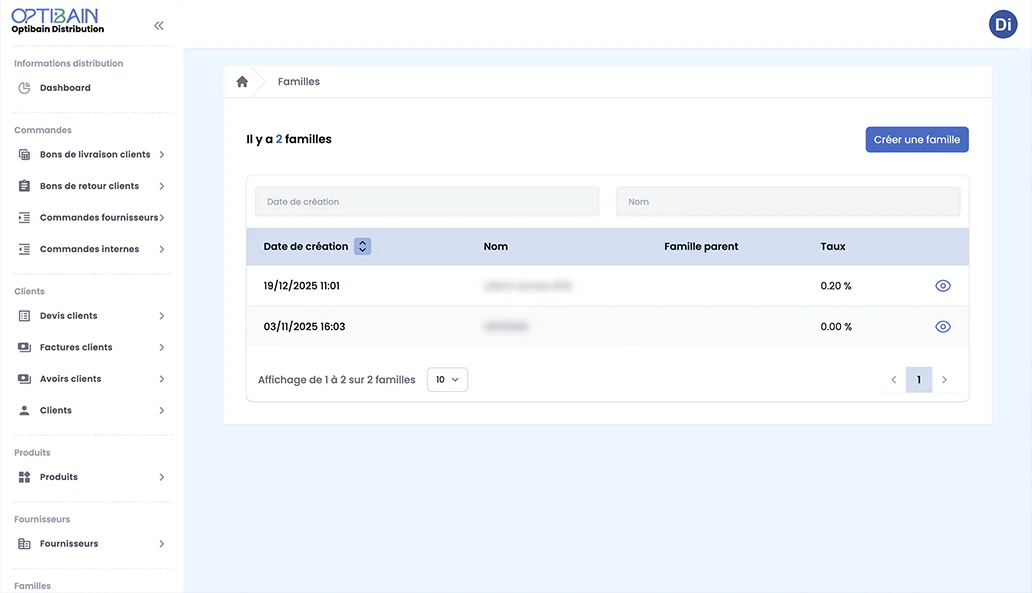Go home via breadcrumb house icon
The width and height of the screenshot is (1032, 593).
pos(242,82)
